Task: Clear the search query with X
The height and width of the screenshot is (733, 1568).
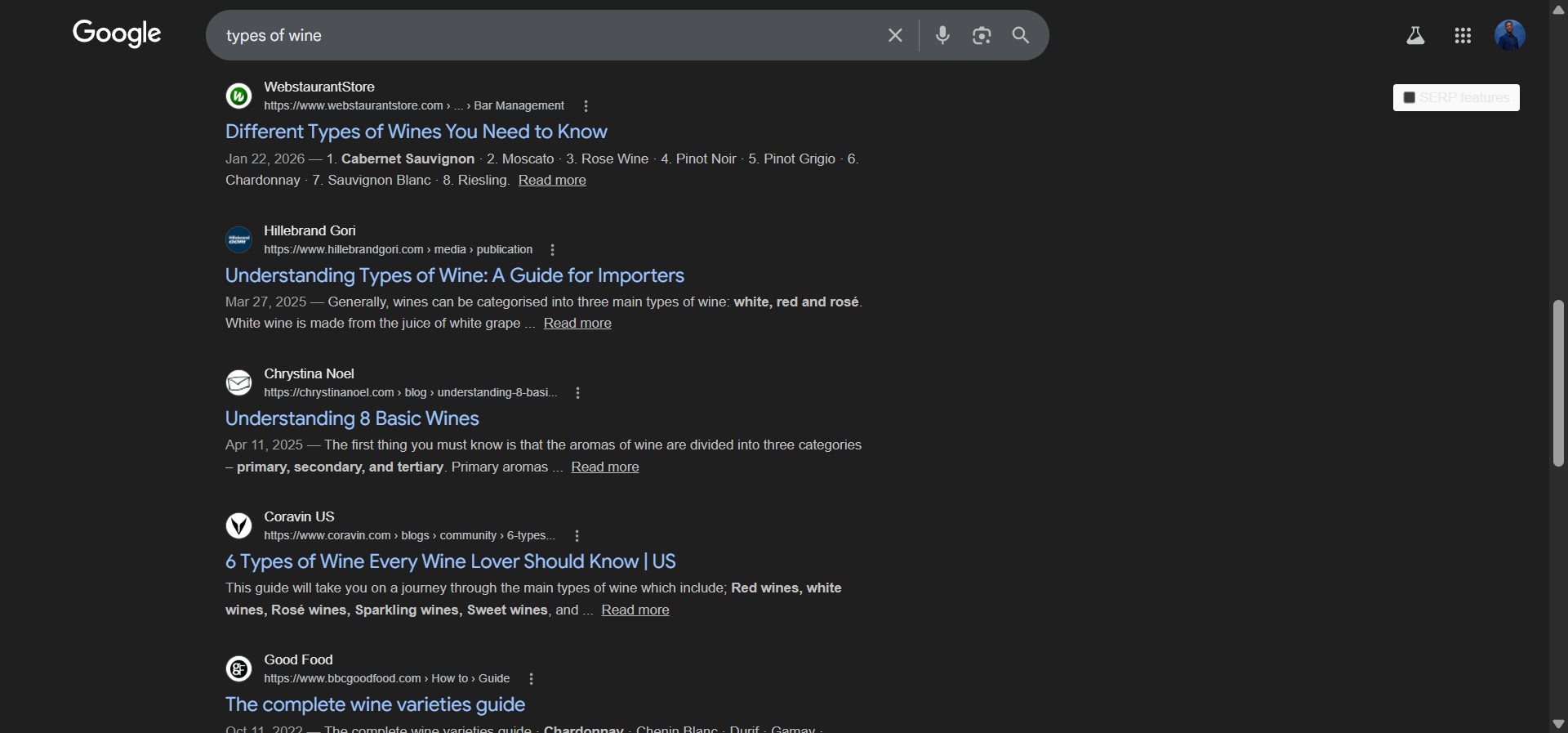Action: pos(895,35)
